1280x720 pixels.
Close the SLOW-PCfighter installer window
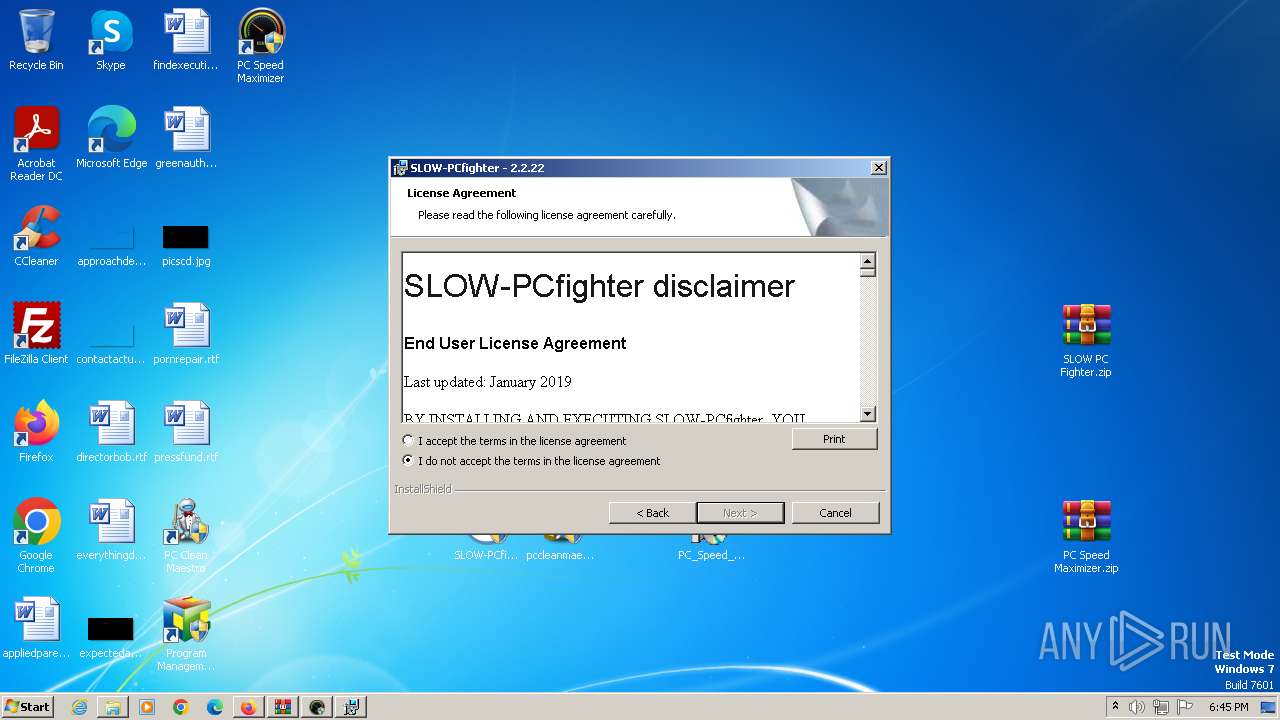coord(878,168)
